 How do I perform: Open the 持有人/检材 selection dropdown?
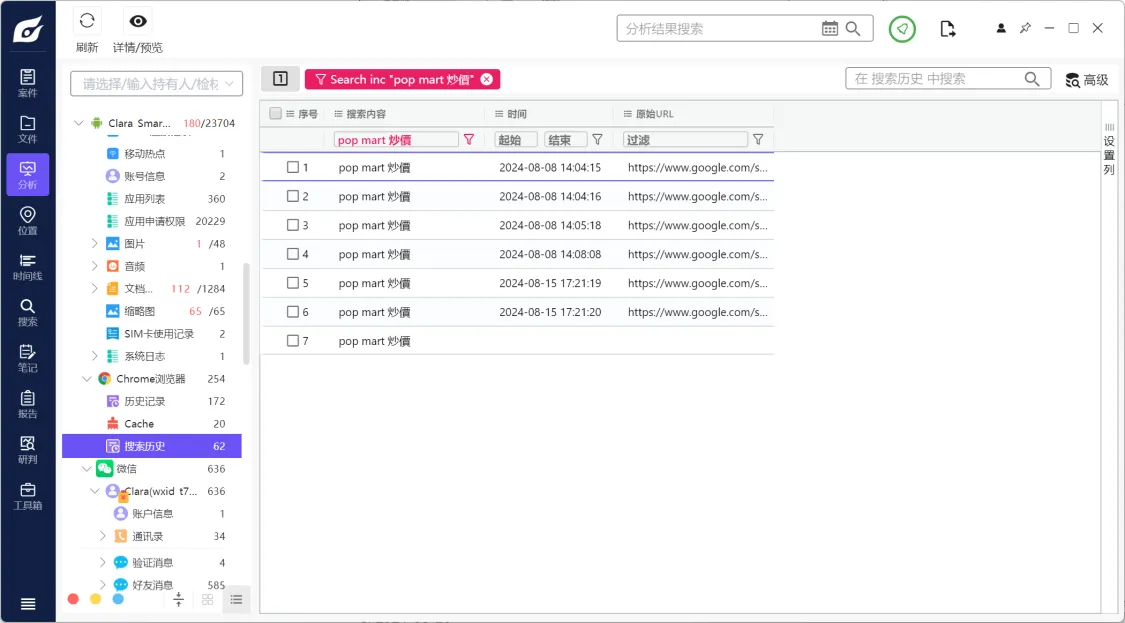click(x=156, y=84)
